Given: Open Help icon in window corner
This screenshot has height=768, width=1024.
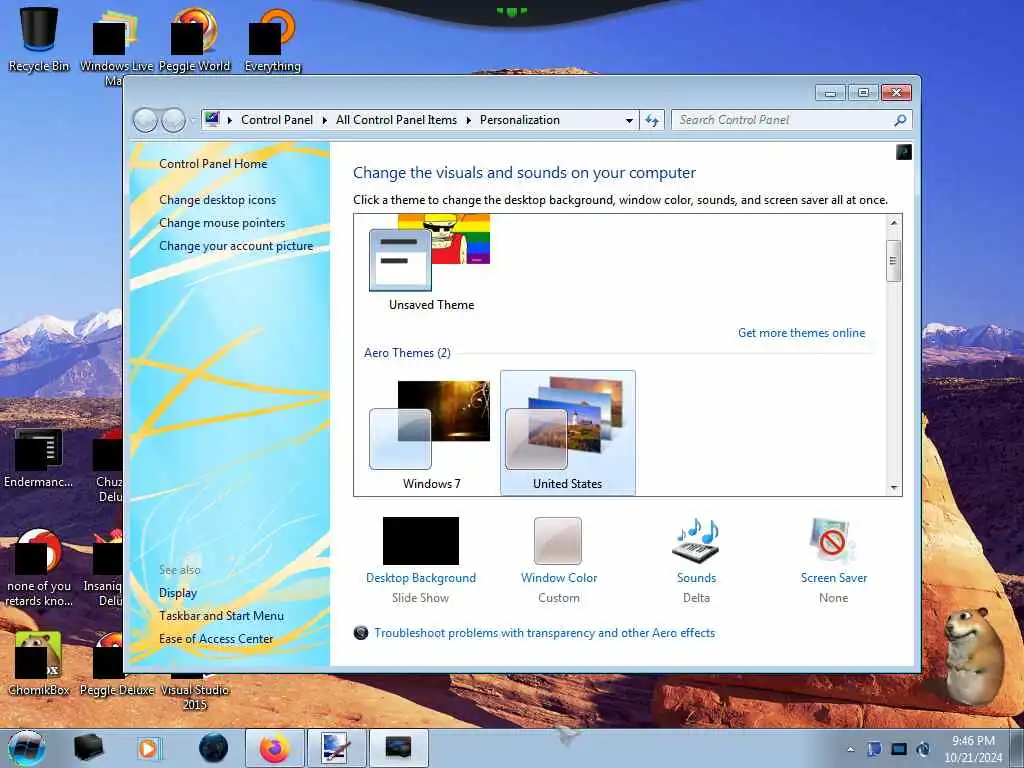Looking at the screenshot, I should [x=904, y=152].
